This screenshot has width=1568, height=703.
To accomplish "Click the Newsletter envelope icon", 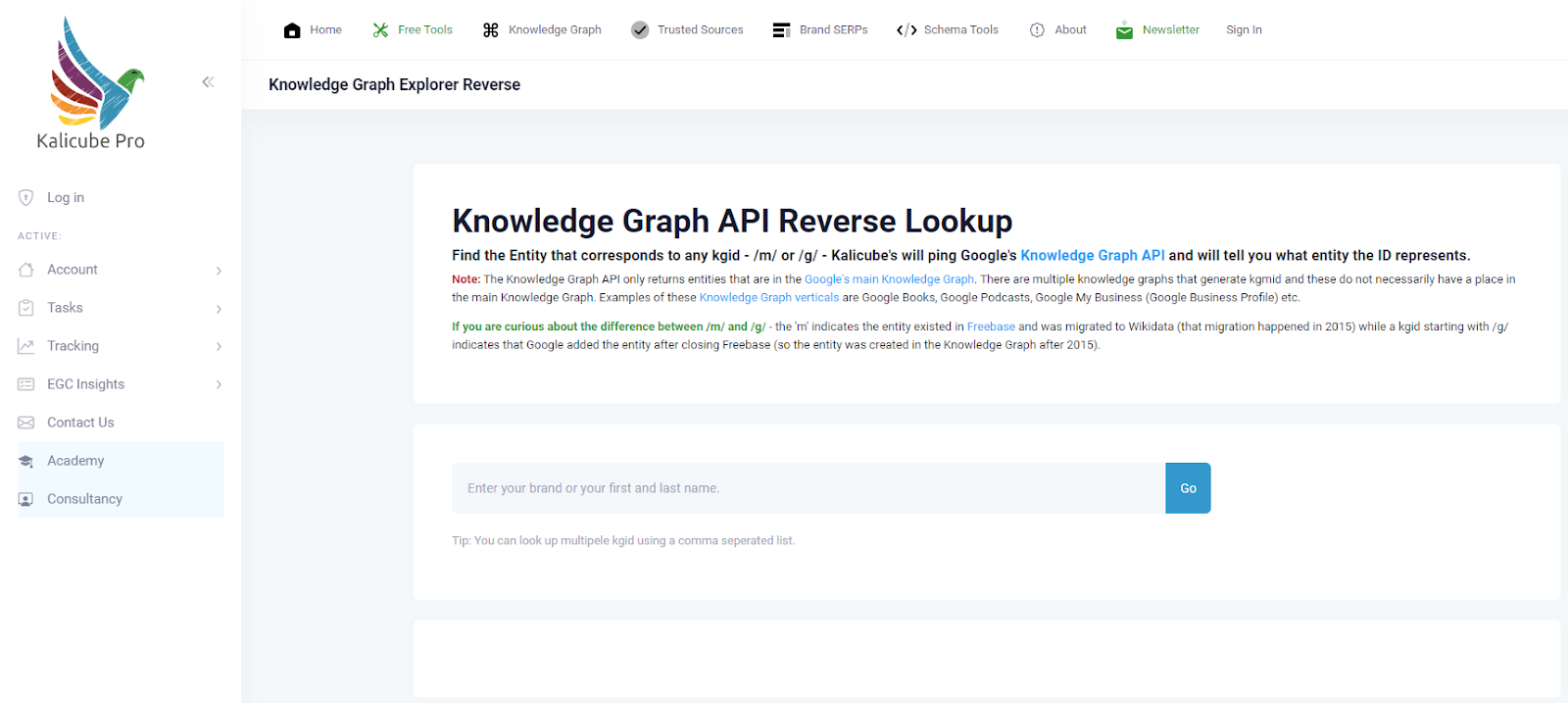I will 1124,30.
